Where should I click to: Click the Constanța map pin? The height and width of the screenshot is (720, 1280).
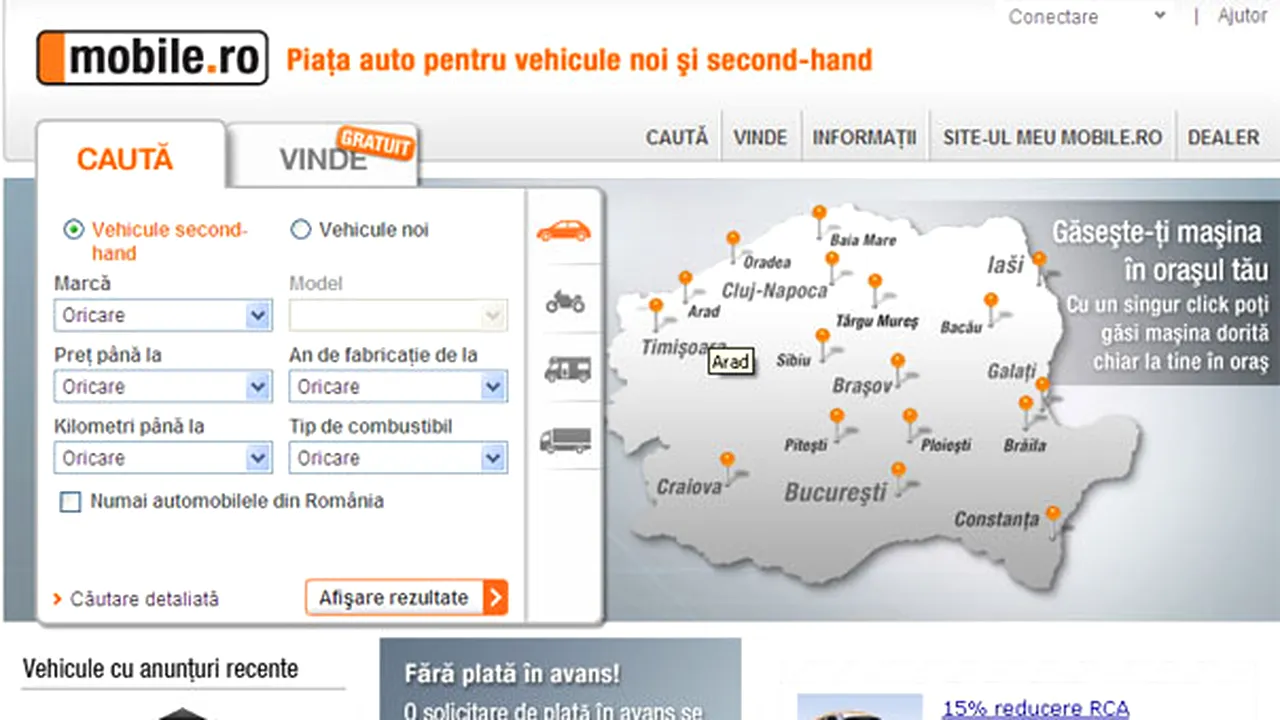tap(1052, 514)
